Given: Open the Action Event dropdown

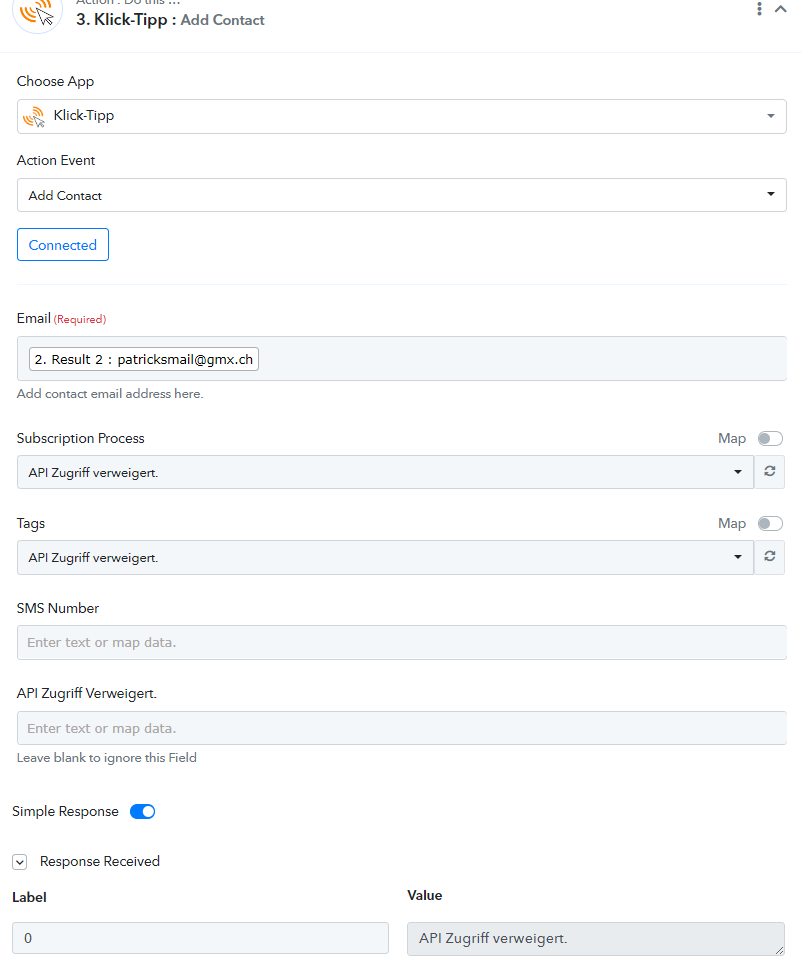Looking at the screenshot, I should [401, 195].
